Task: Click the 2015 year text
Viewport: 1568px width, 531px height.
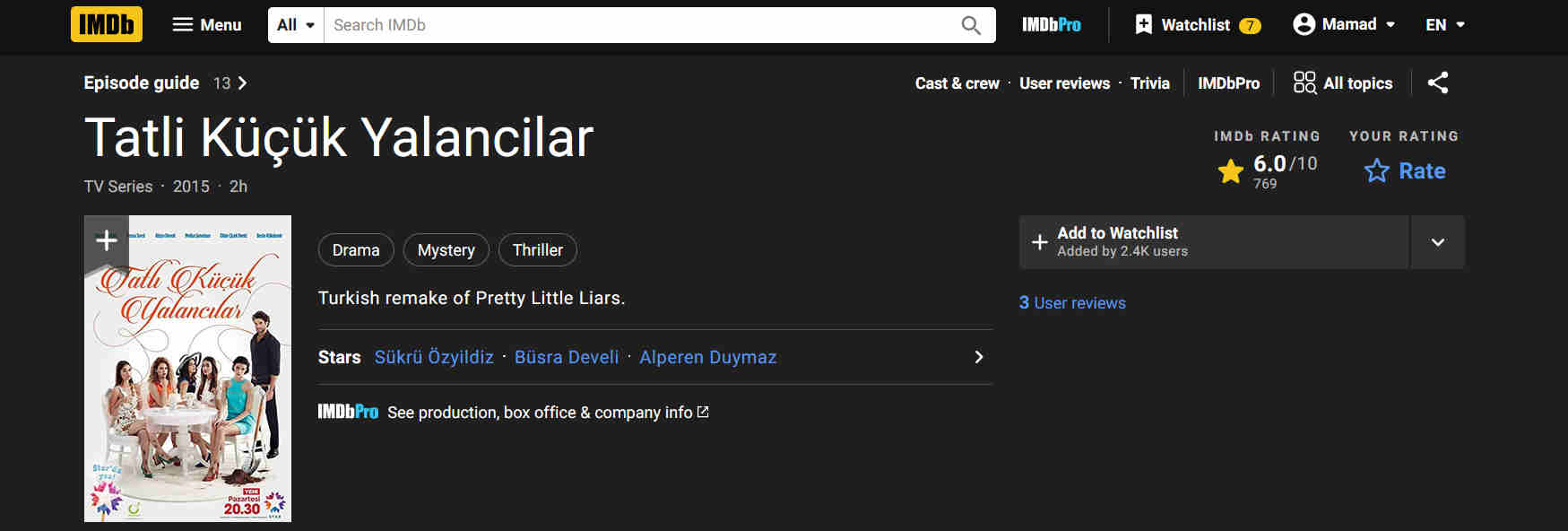Action: (191, 187)
